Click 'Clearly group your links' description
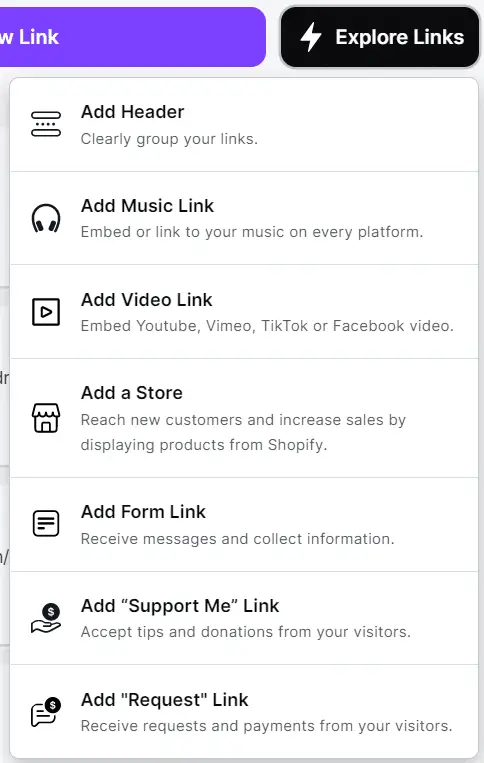The image size is (484, 763). [169, 139]
